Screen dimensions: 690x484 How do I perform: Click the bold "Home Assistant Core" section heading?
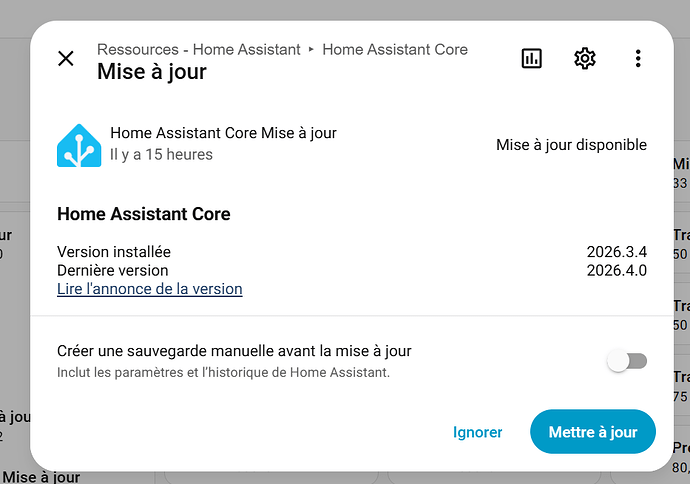[x=144, y=214]
